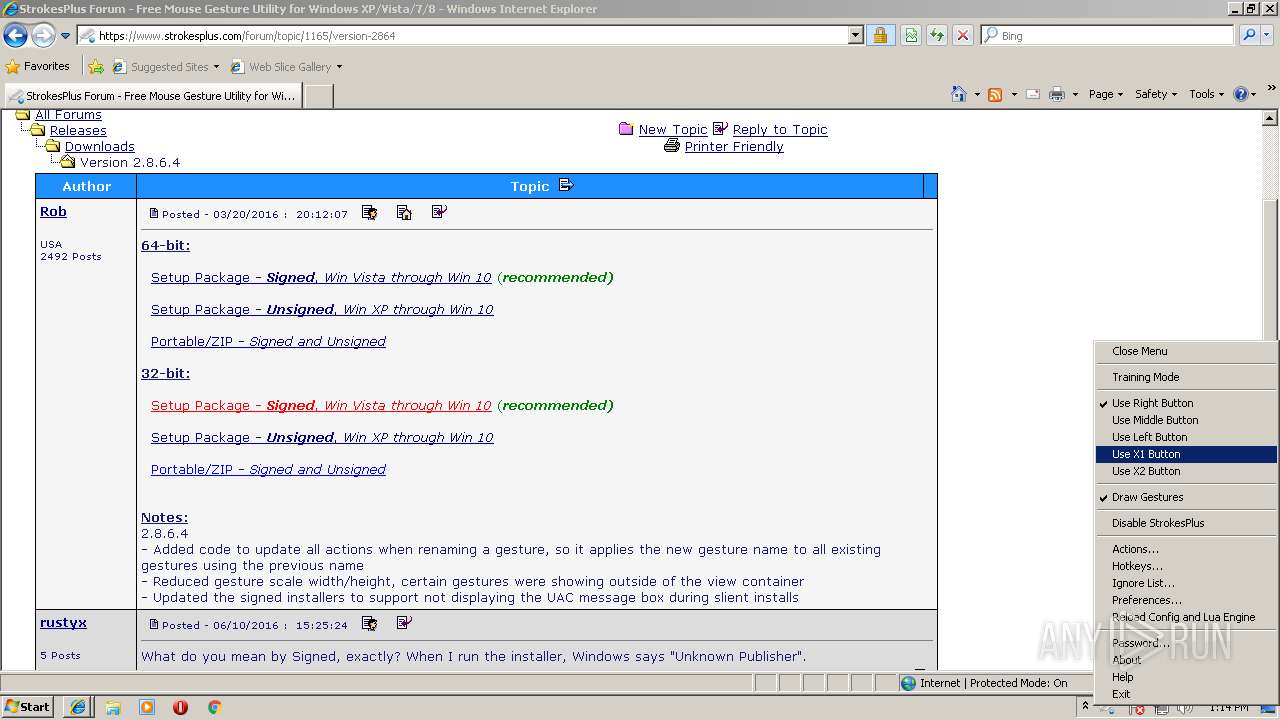Open the Releases forum link
Image resolution: width=1280 pixels, height=720 pixels.
pos(78,130)
